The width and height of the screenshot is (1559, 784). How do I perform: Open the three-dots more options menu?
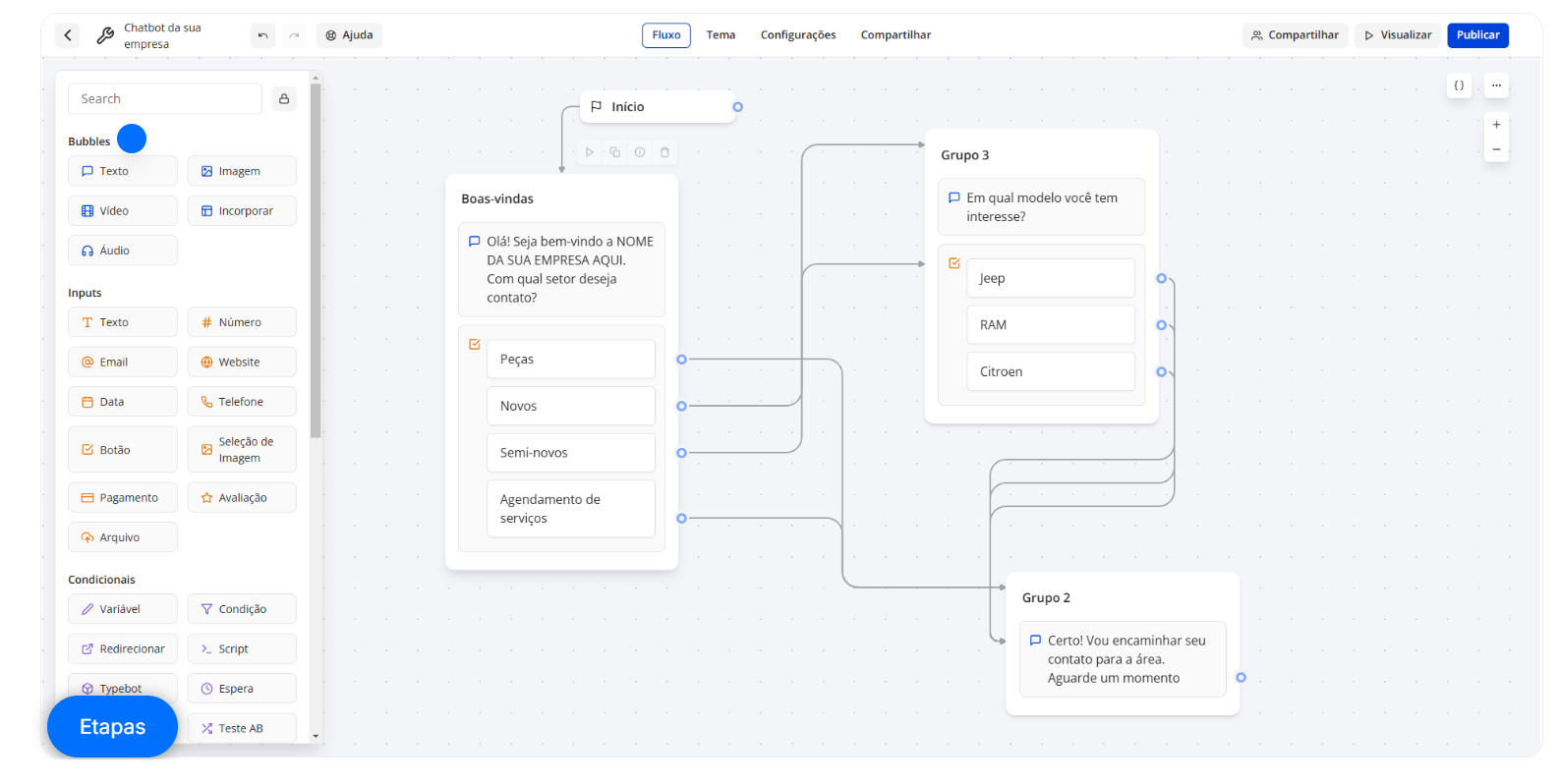tap(1496, 85)
